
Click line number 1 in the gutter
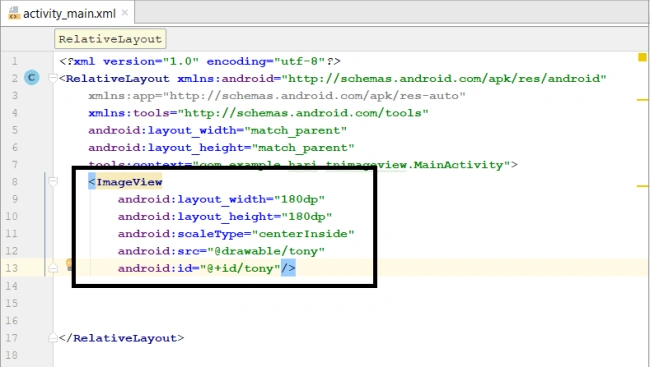point(15,61)
